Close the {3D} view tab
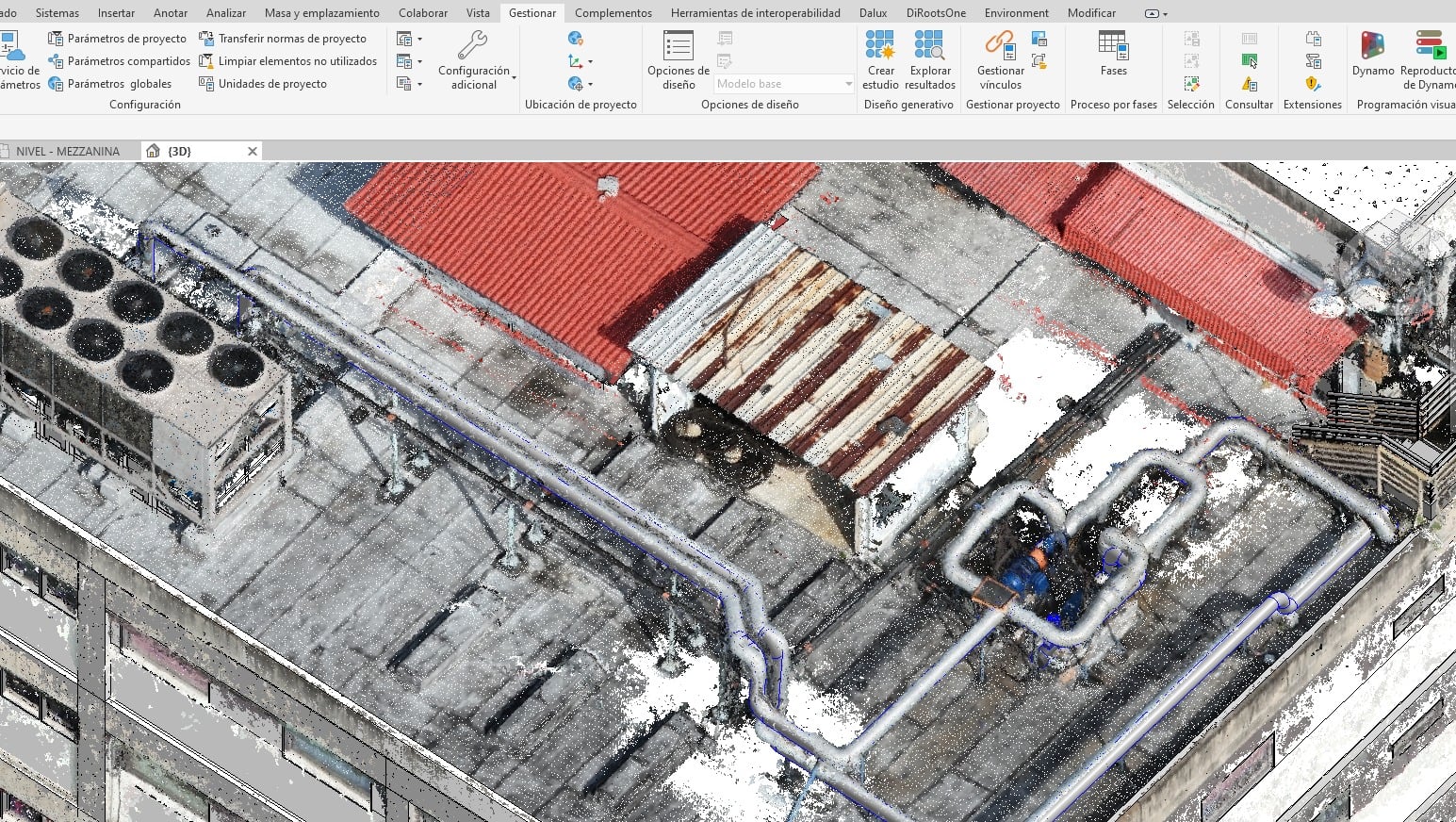1456x822 pixels. click(253, 151)
